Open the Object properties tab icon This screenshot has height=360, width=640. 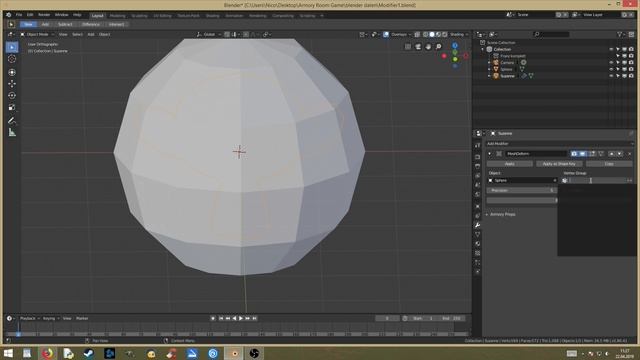tap(477, 206)
